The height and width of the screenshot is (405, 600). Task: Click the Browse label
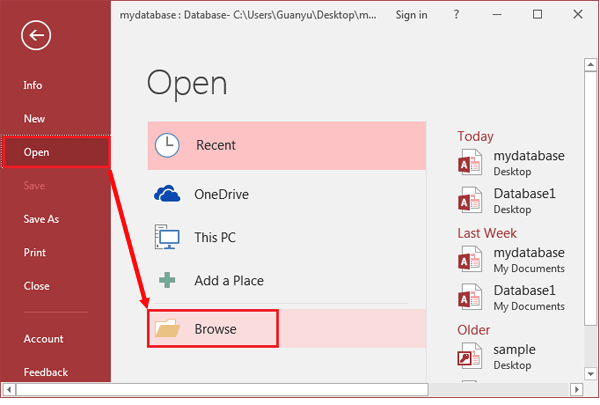[215, 329]
